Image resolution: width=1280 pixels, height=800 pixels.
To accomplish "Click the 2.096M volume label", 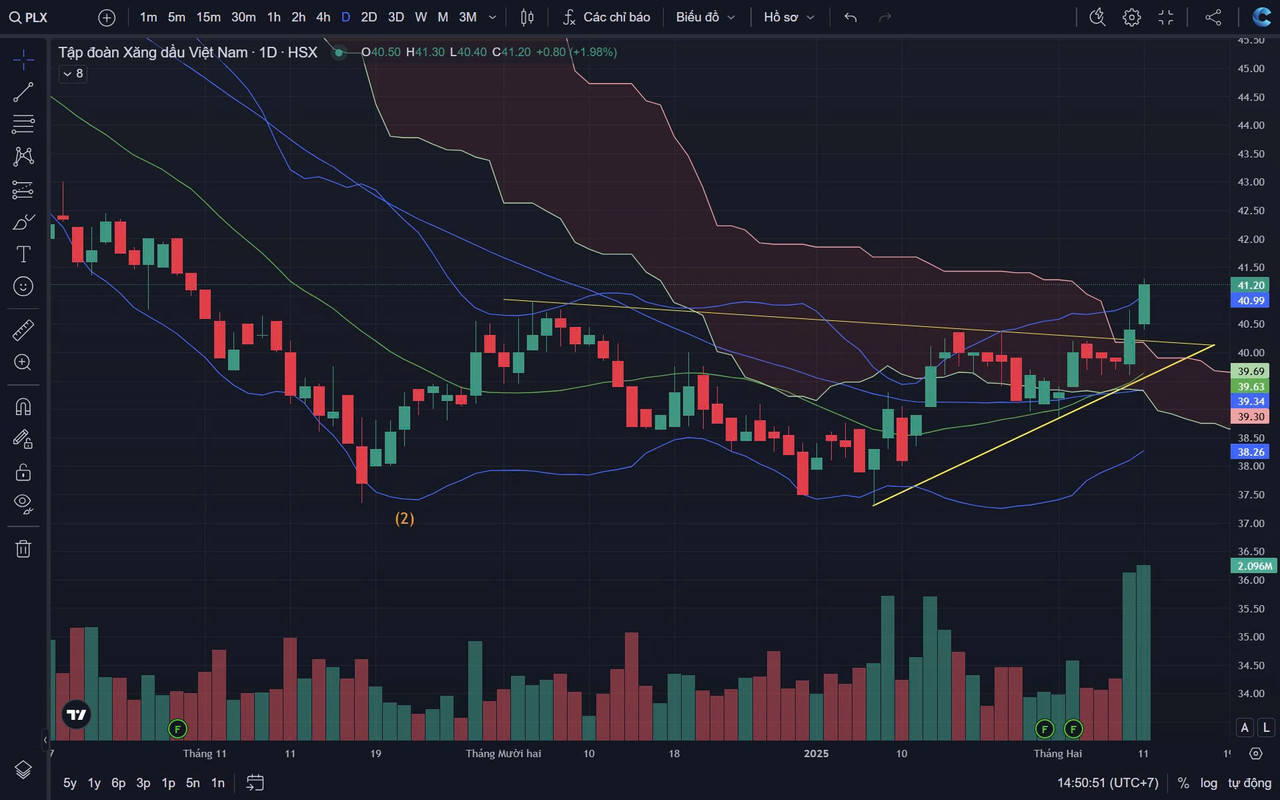I will pos(1254,566).
